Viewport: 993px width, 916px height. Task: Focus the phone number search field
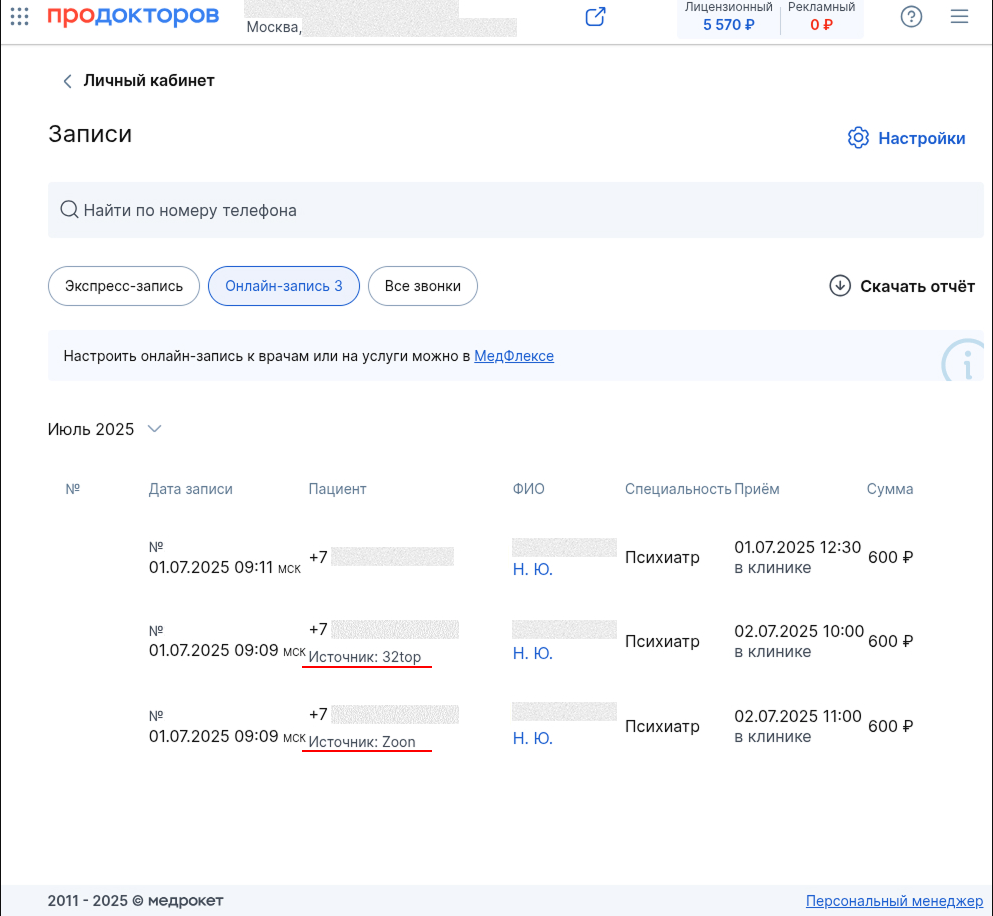pyautogui.click(x=515, y=210)
